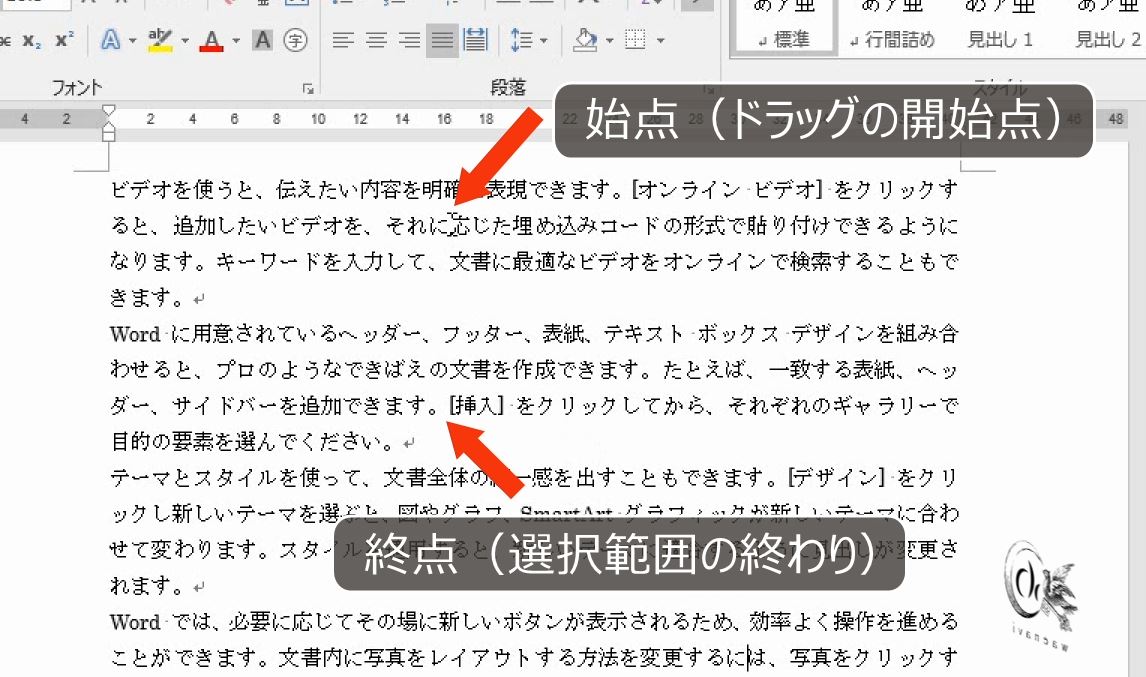Click the horizontal ruler at mark 10
Viewport: 1146px width, 677px height.
point(318,118)
